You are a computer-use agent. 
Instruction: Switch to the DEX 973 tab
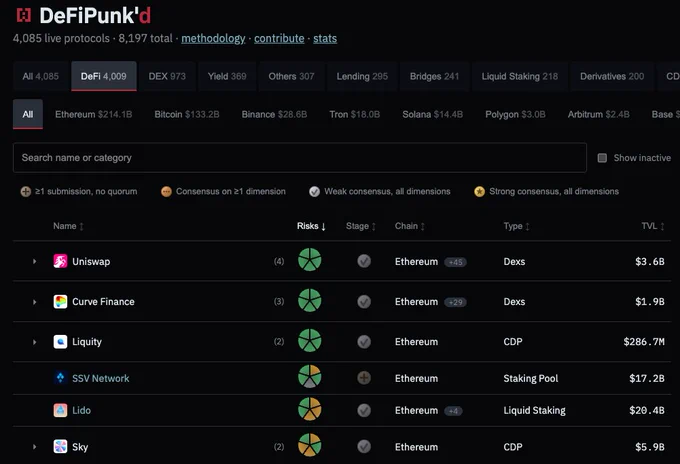167,76
